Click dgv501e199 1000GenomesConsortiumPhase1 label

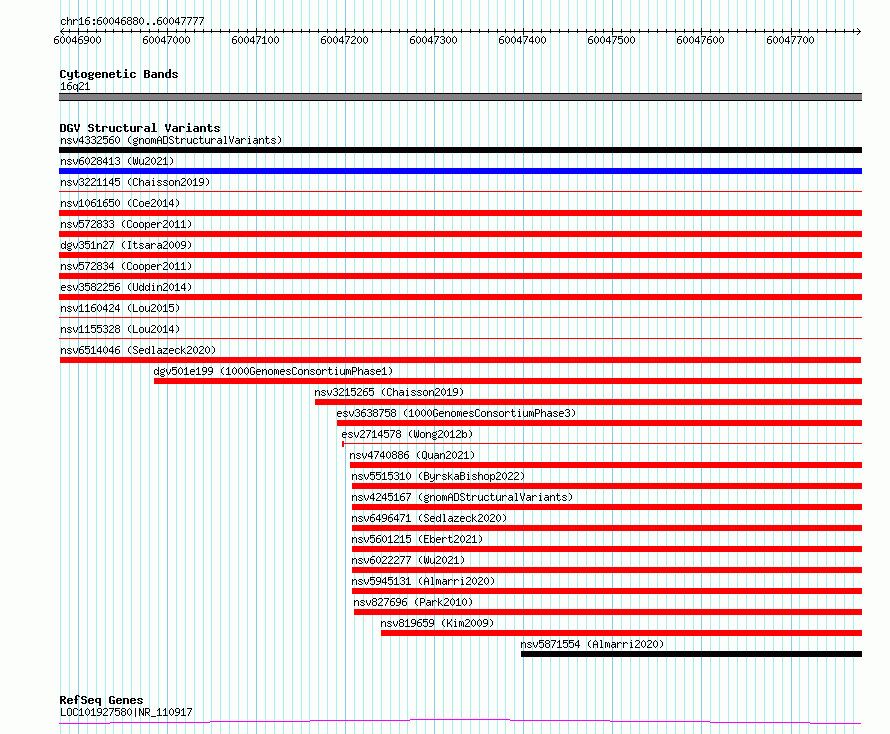pos(273,371)
